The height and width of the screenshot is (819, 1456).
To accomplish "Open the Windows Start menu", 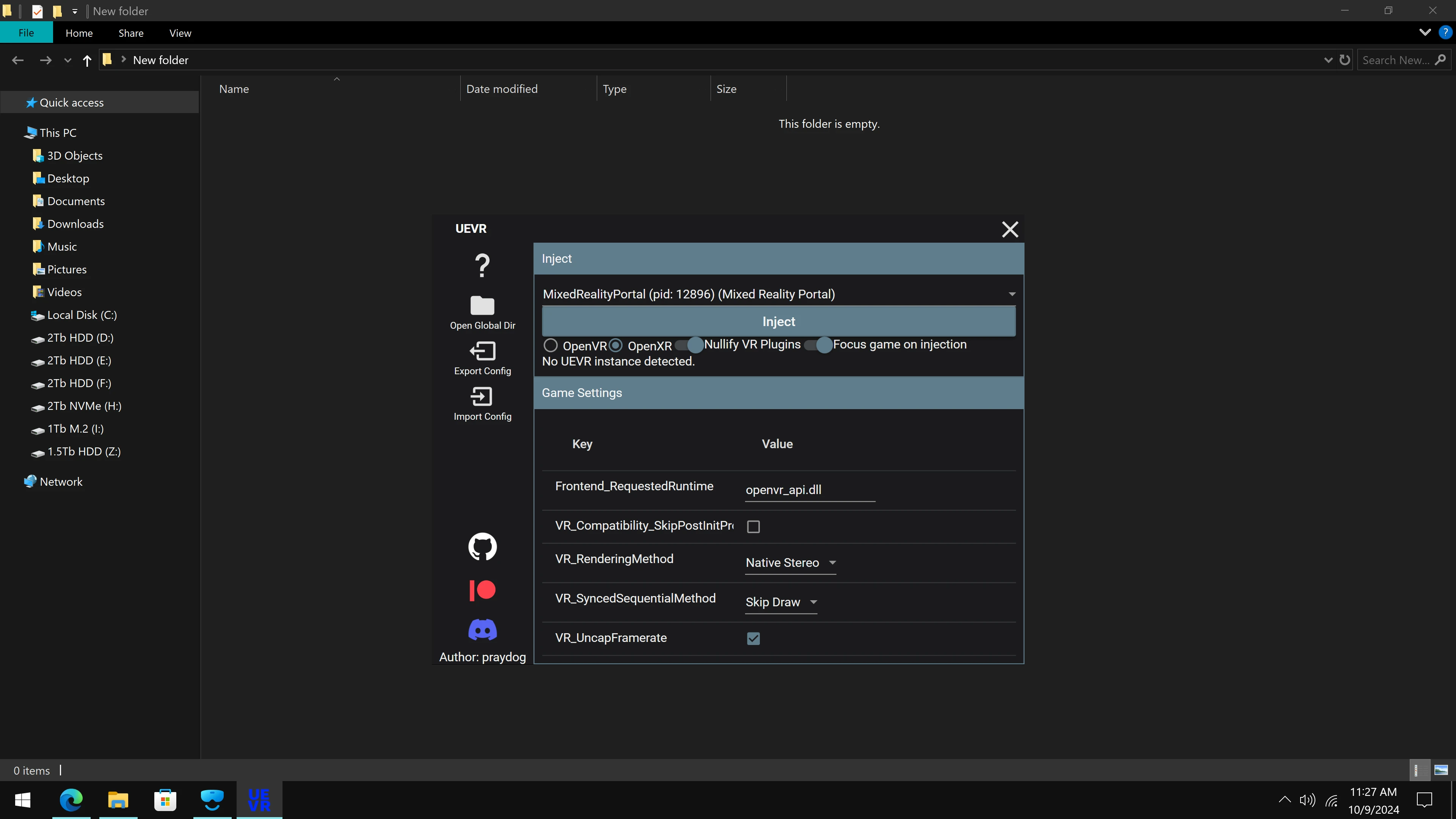I will (23, 800).
